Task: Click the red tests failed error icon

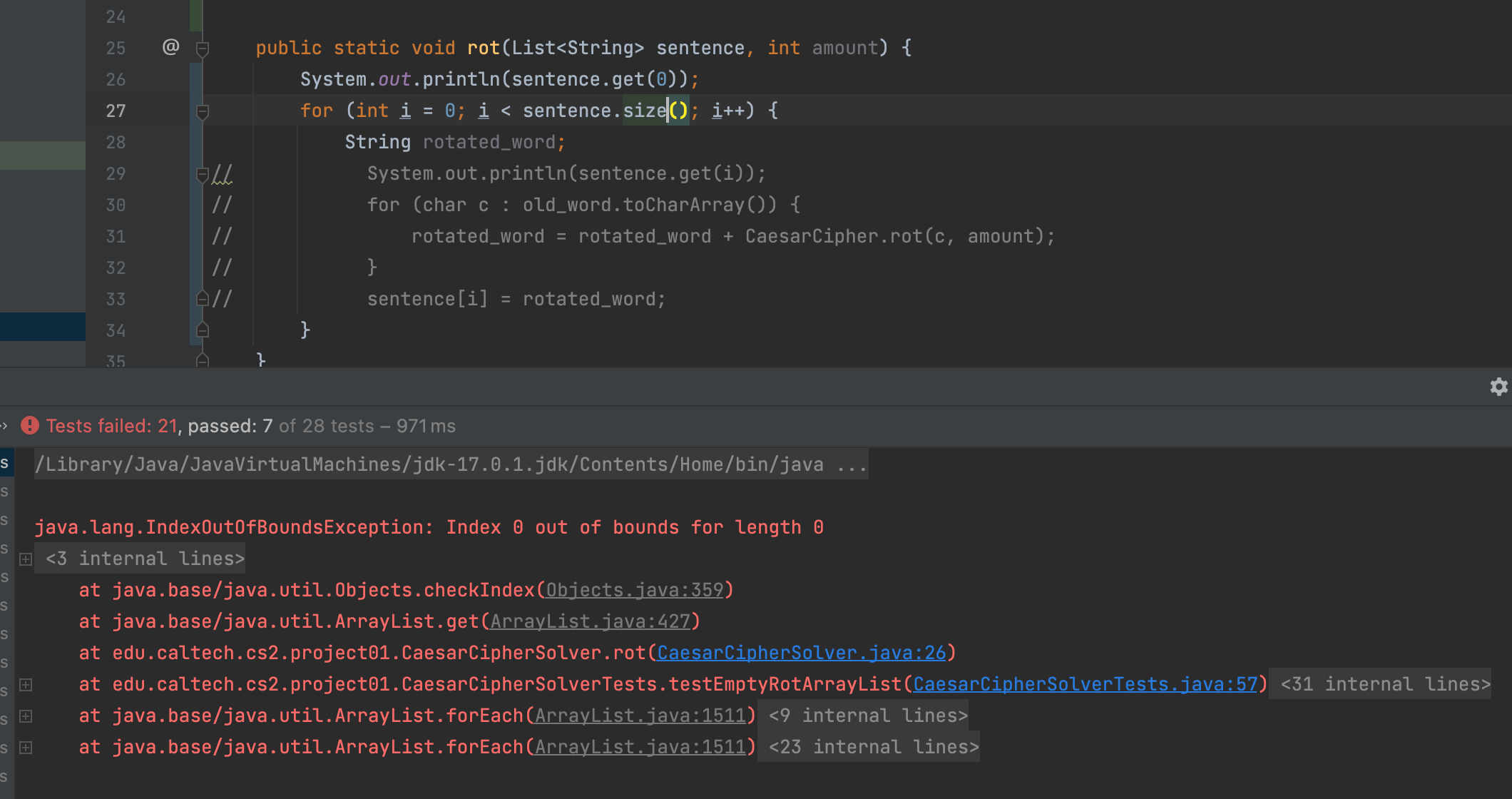Action: pos(29,426)
